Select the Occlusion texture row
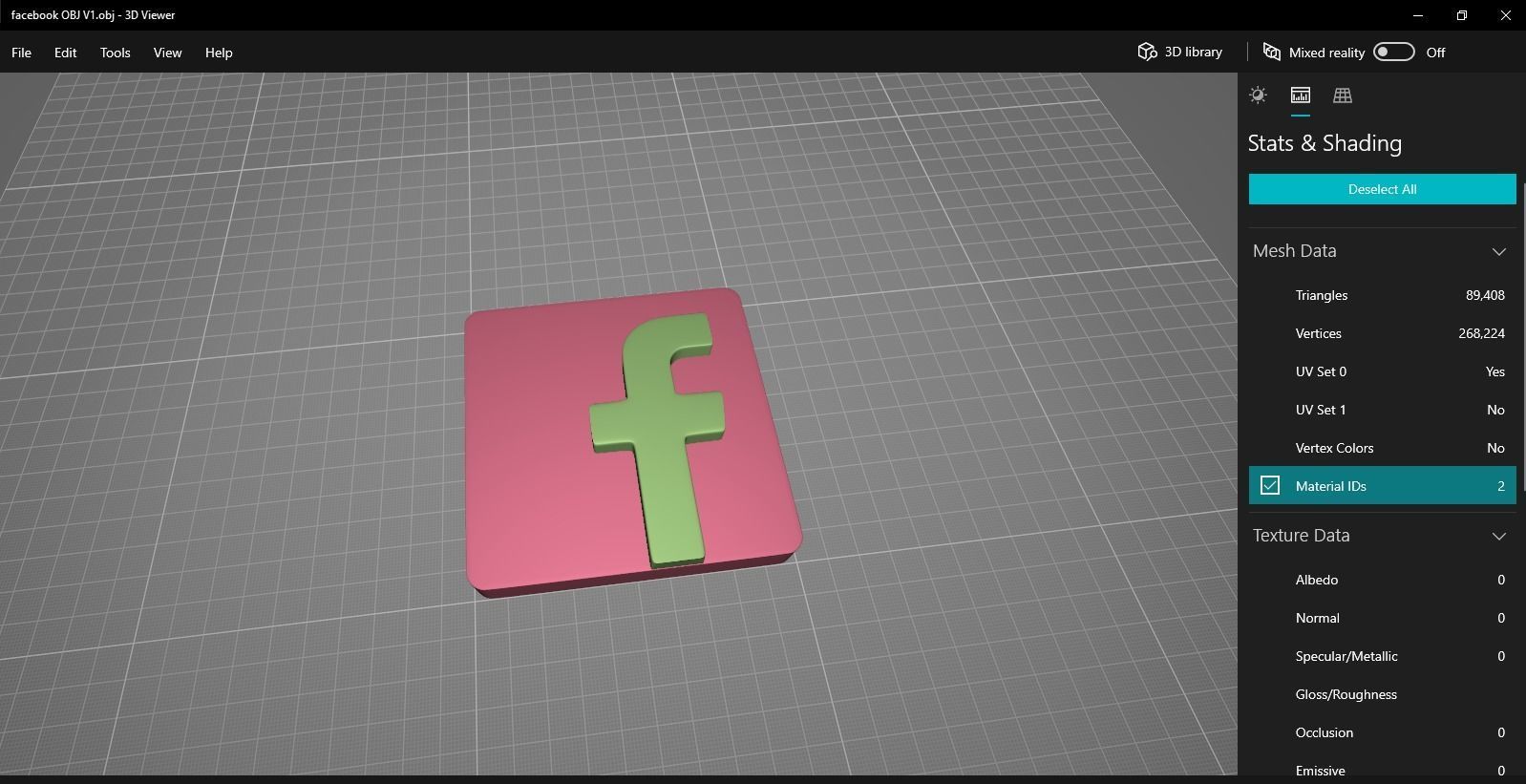 click(x=1382, y=732)
